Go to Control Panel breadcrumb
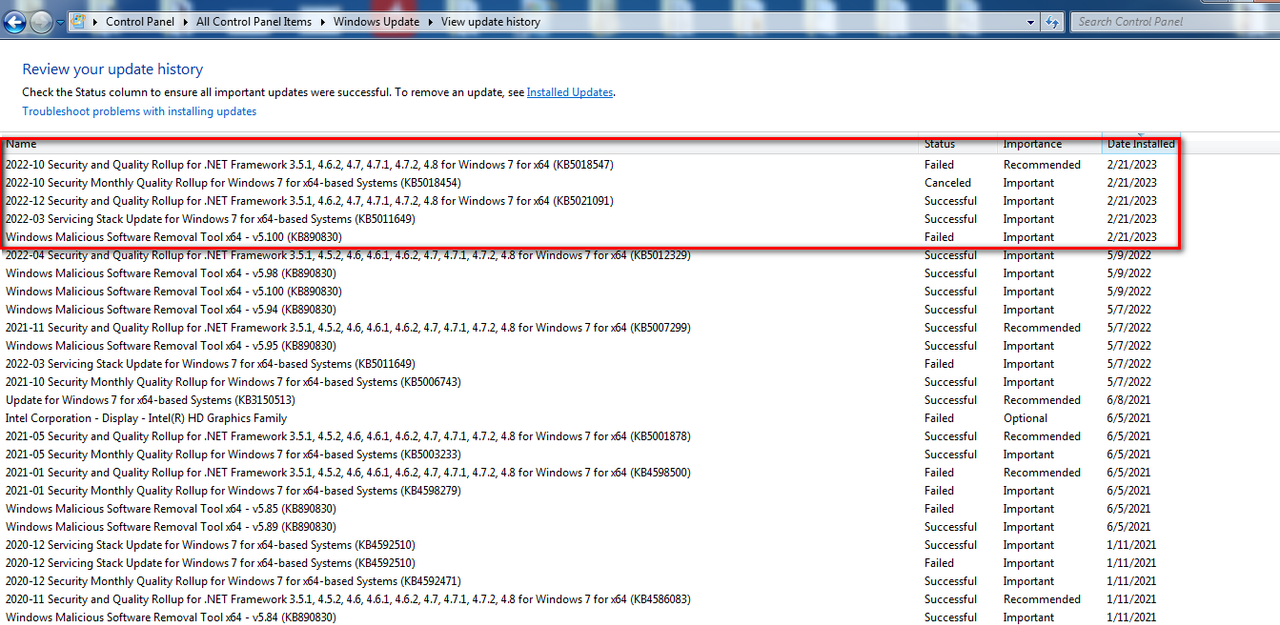This screenshot has height=625, width=1280. pos(139,21)
